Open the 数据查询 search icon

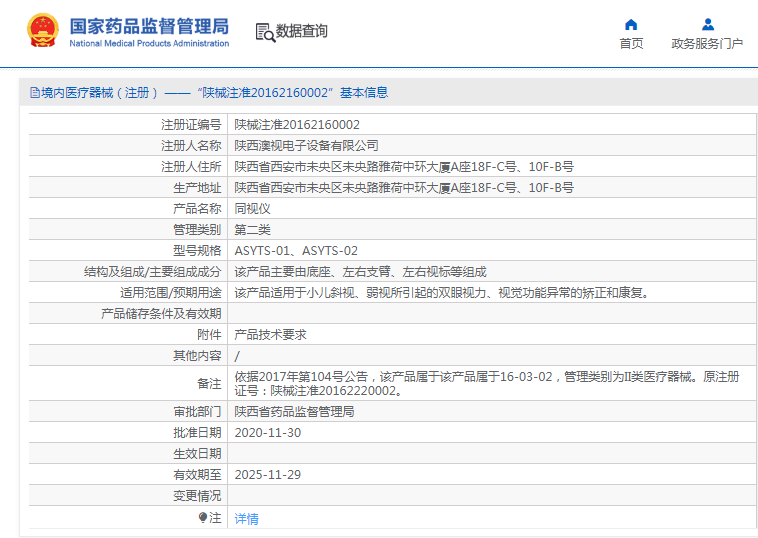click(x=265, y=32)
